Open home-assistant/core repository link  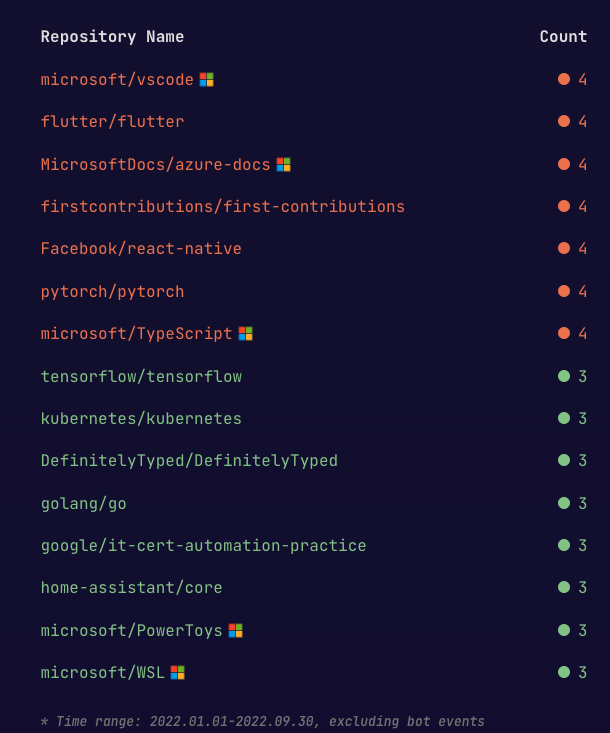tap(131, 588)
